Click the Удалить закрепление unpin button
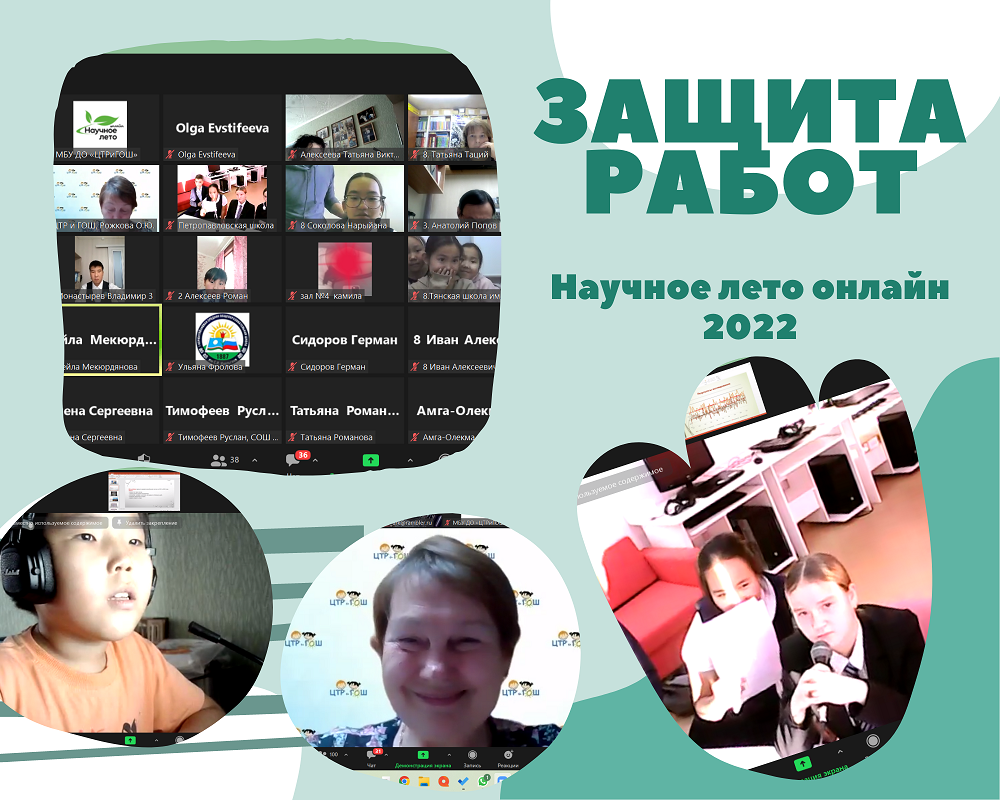Screen dimensions: 1000x800 coord(147,522)
